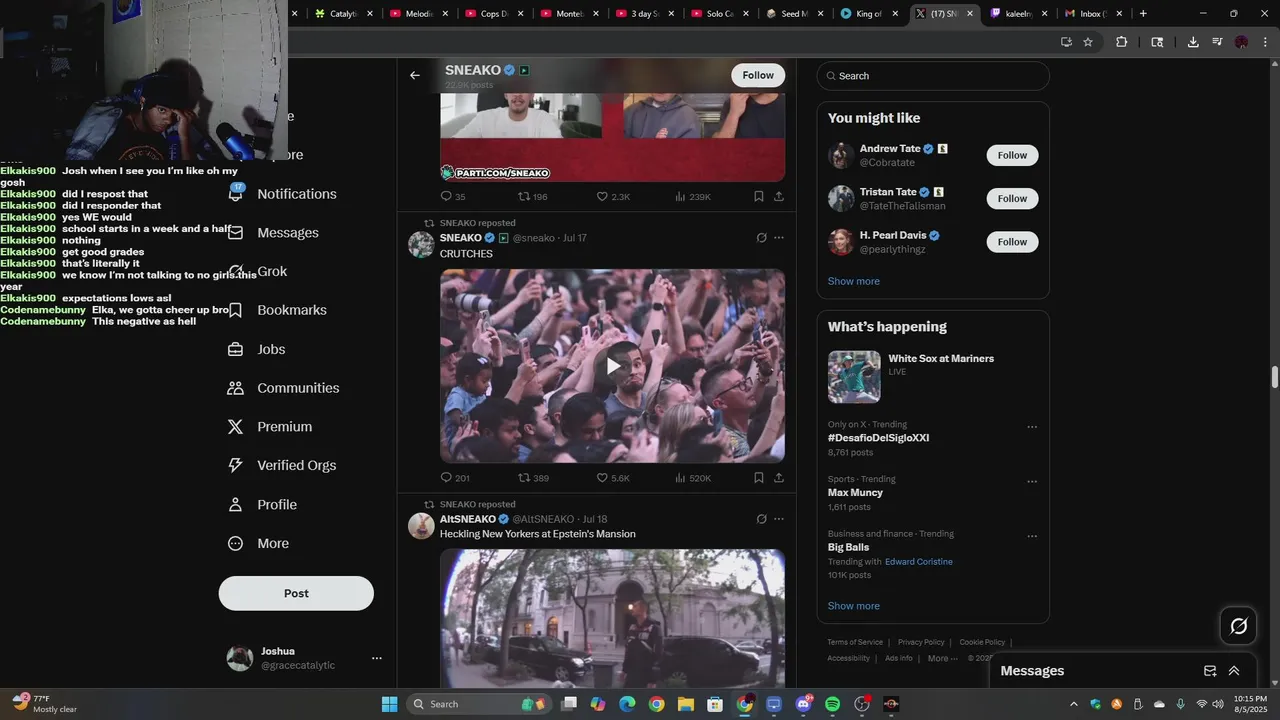This screenshot has width=1280, height=720.
Task: Open Messages in the sidebar
Action: [273, 233]
